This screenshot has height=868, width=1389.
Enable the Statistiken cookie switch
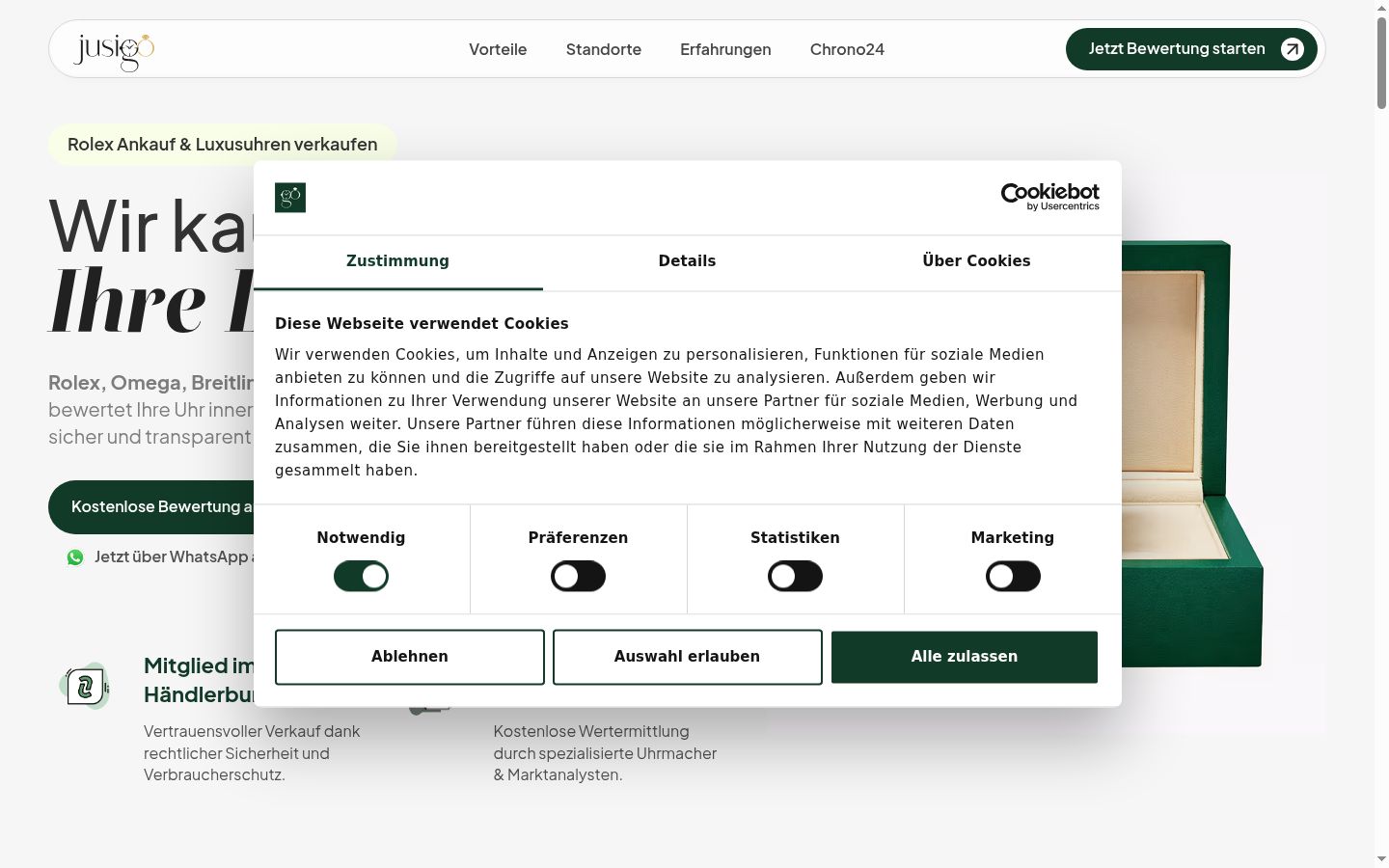coord(795,577)
